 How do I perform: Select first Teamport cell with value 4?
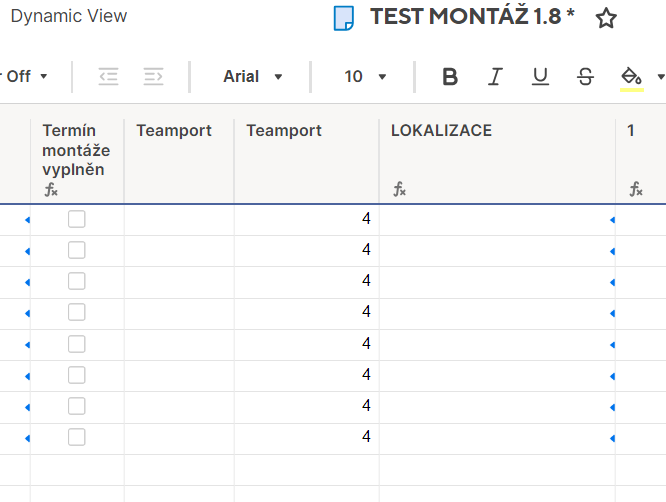306,220
